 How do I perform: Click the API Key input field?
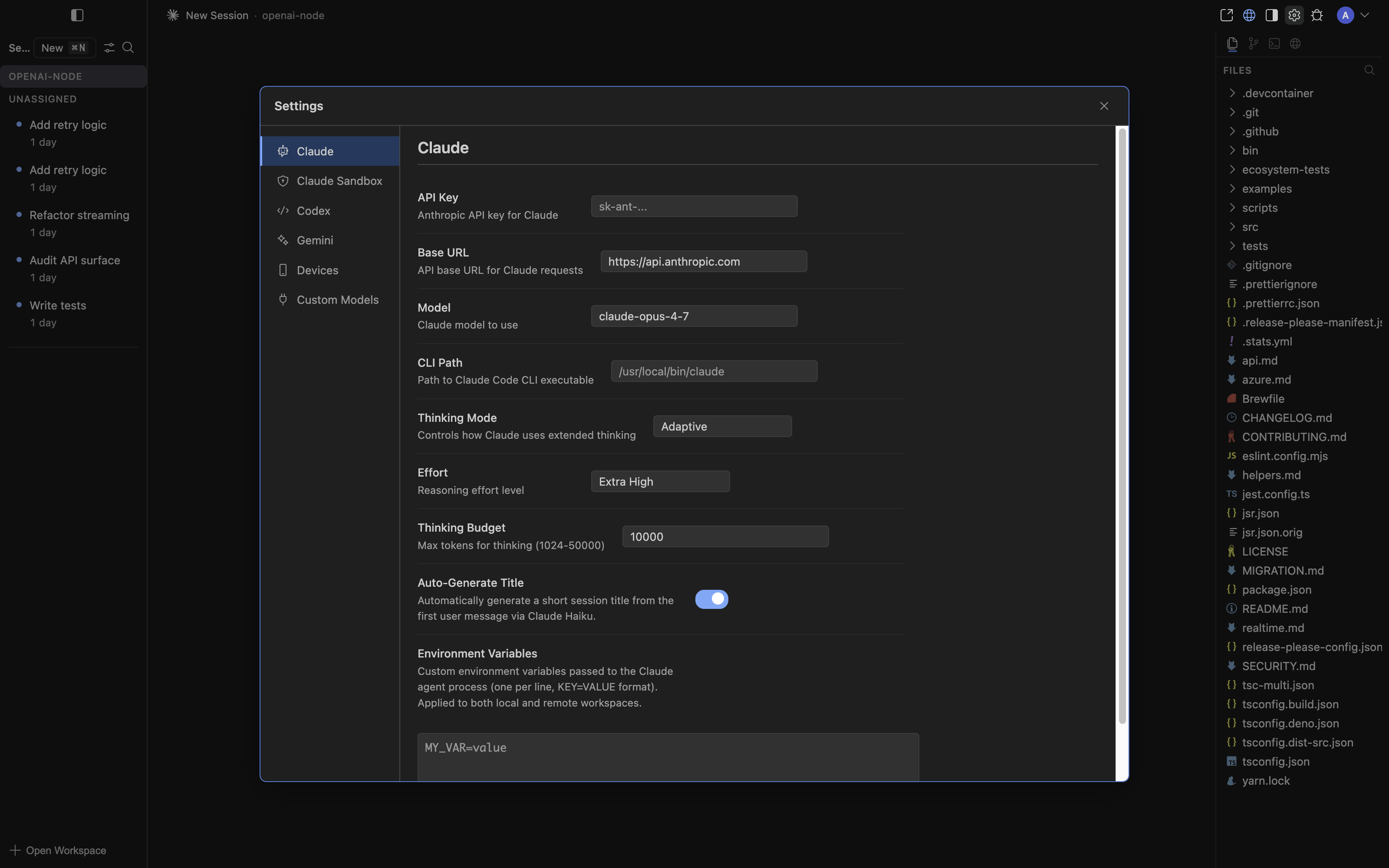pos(694,206)
